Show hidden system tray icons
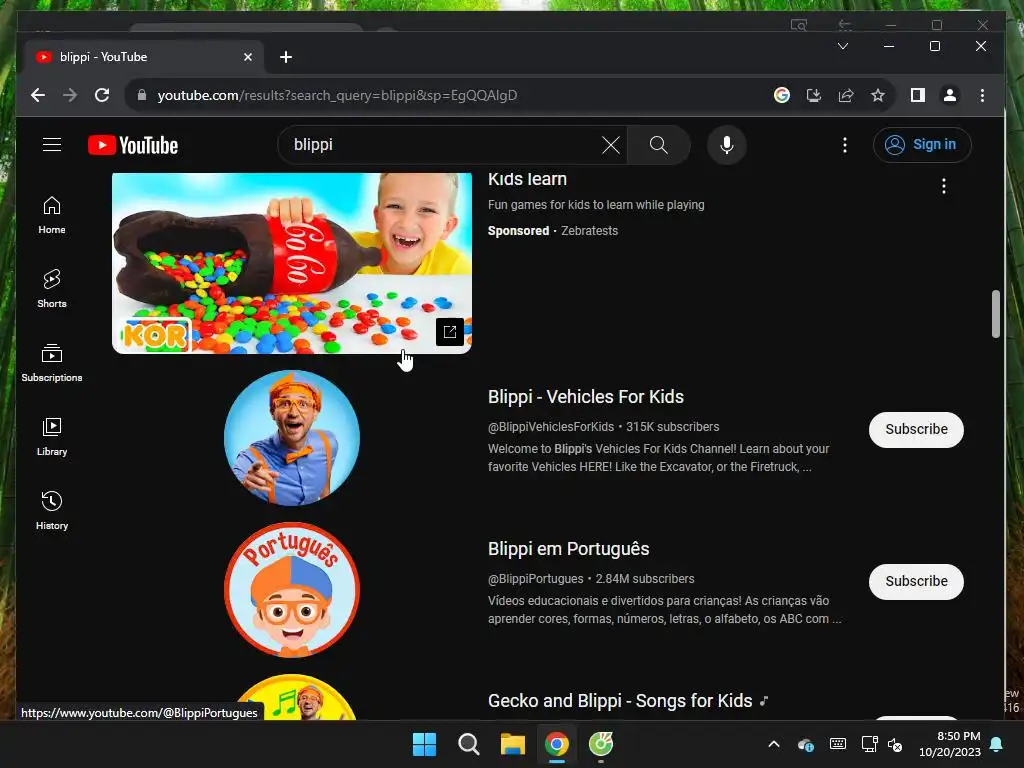1024x768 pixels. 774,744
